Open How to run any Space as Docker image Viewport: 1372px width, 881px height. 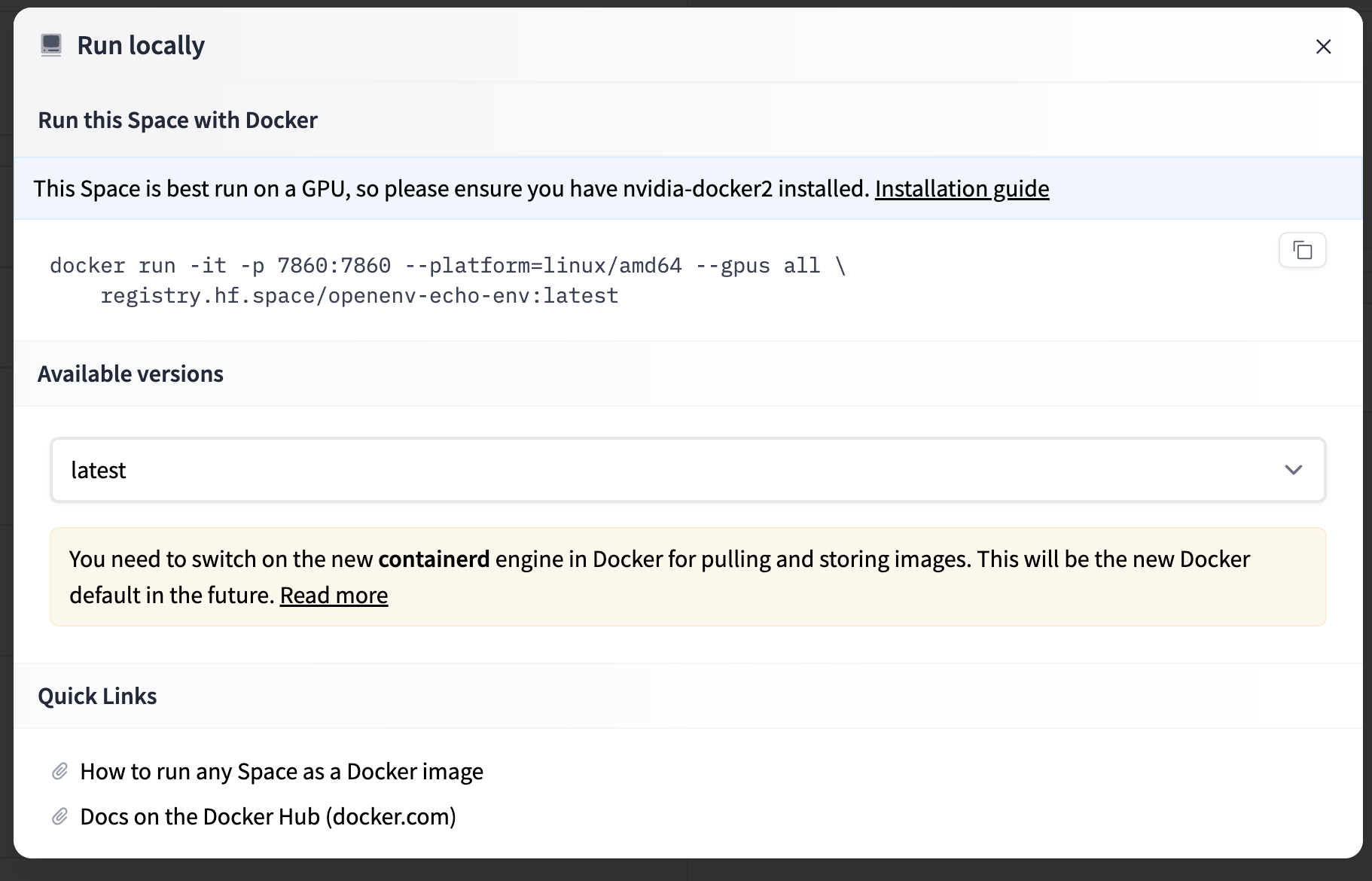[x=282, y=771]
